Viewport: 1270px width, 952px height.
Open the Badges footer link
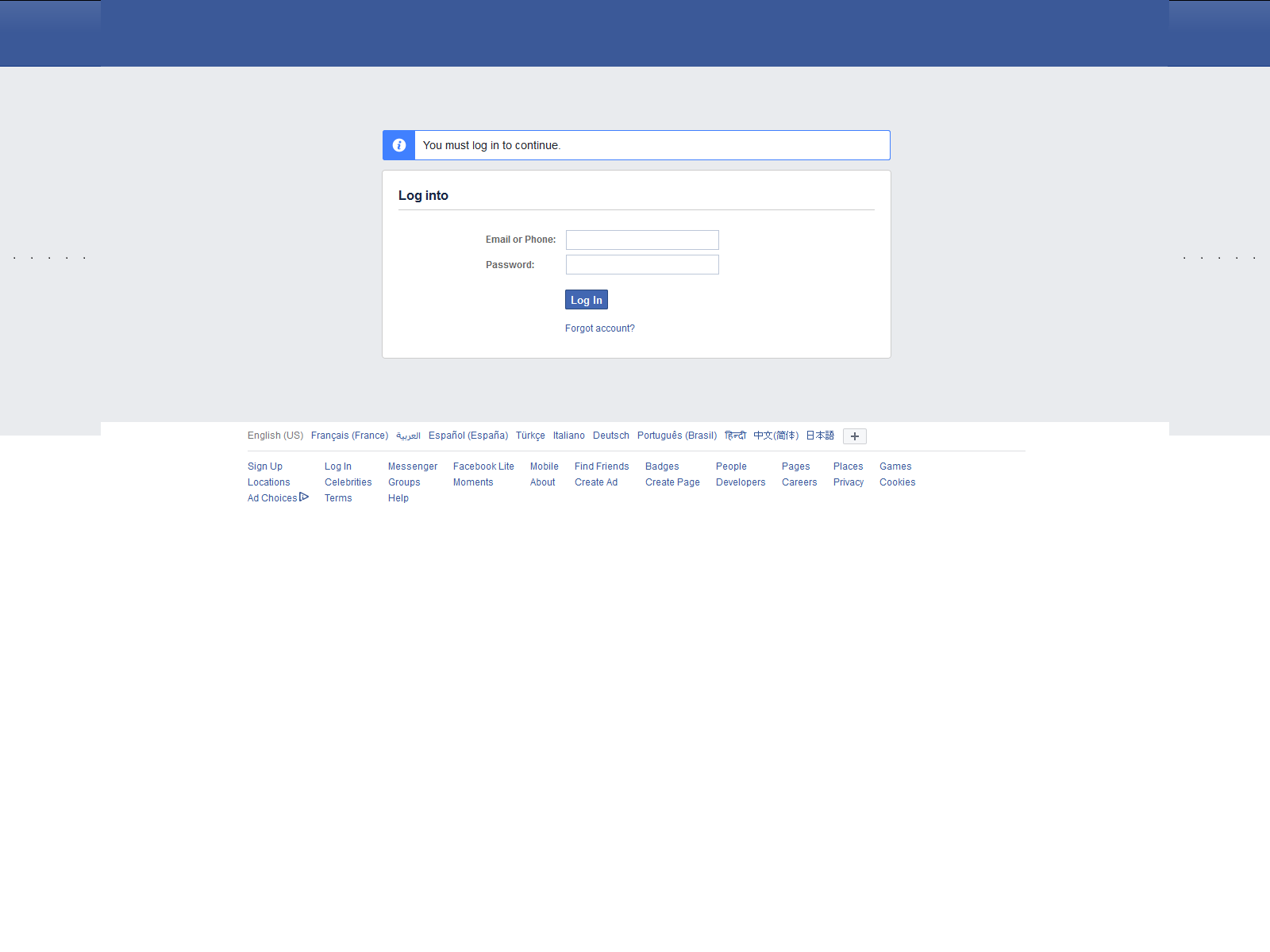click(662, 466)
